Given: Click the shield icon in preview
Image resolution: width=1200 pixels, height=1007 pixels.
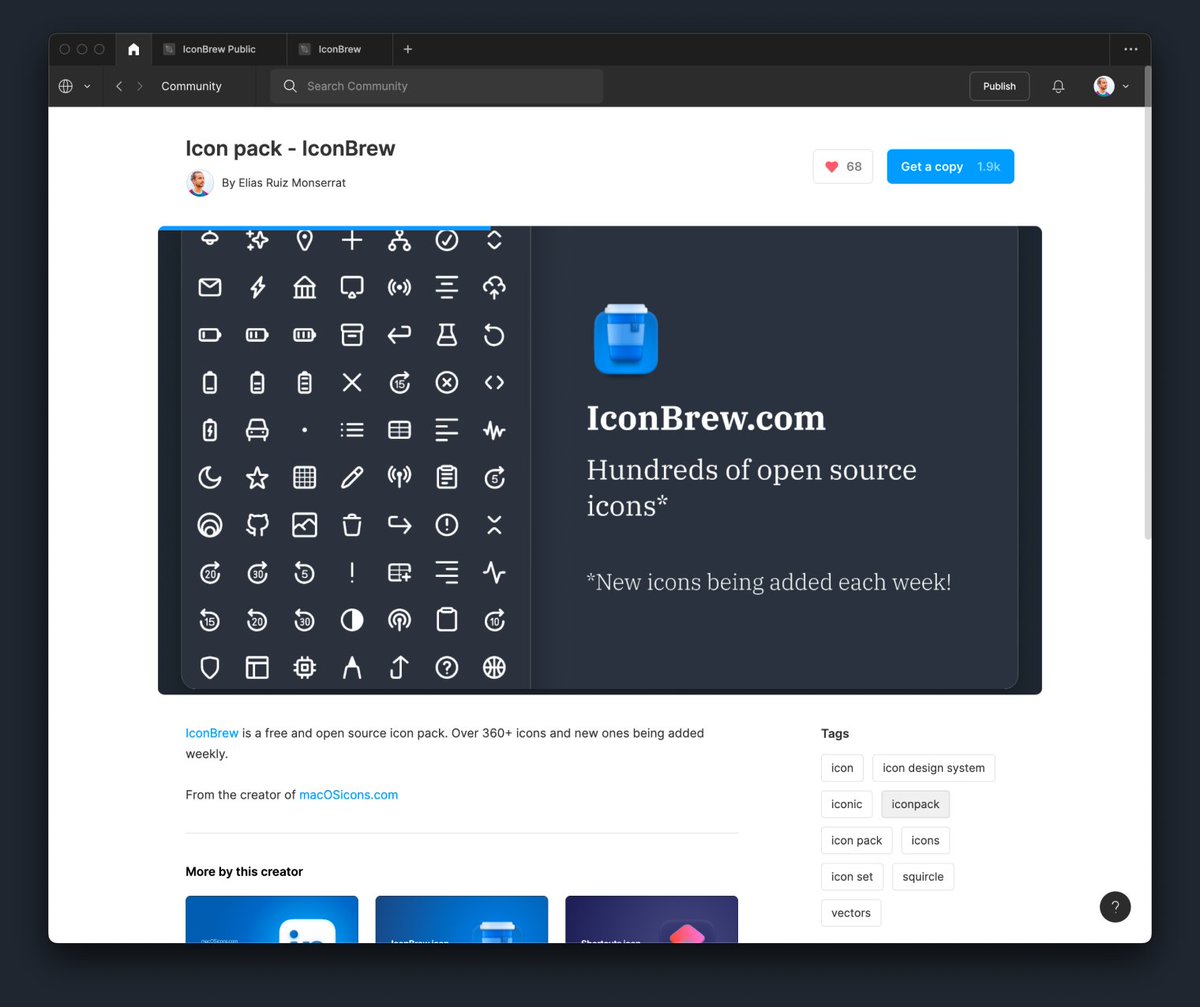Looking at the screenshot, I should 210,667.
